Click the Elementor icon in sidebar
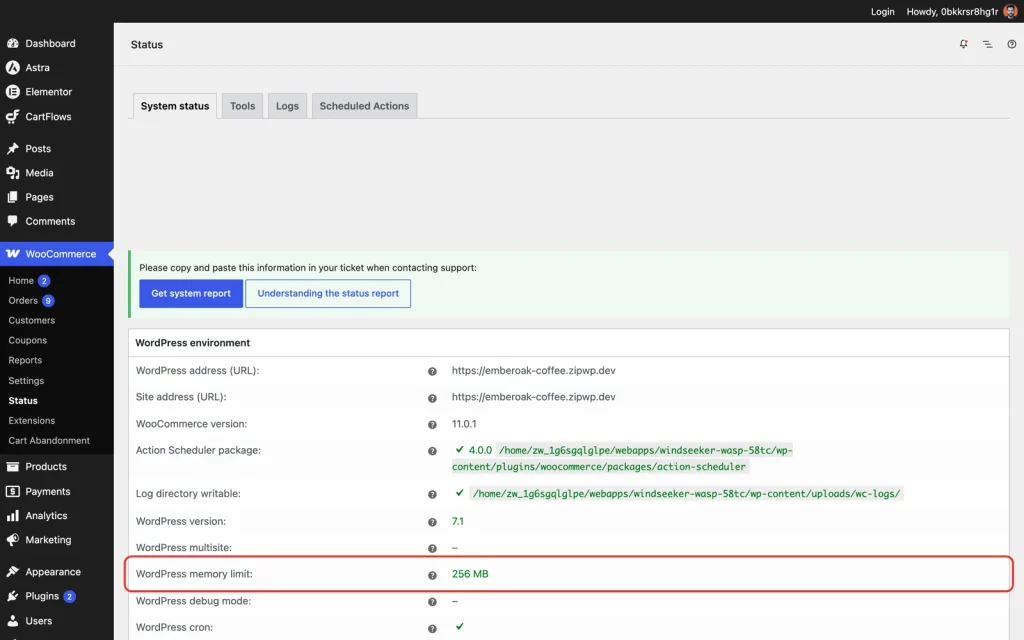The width and height of the screenshot is (1024, 640). 12,92
